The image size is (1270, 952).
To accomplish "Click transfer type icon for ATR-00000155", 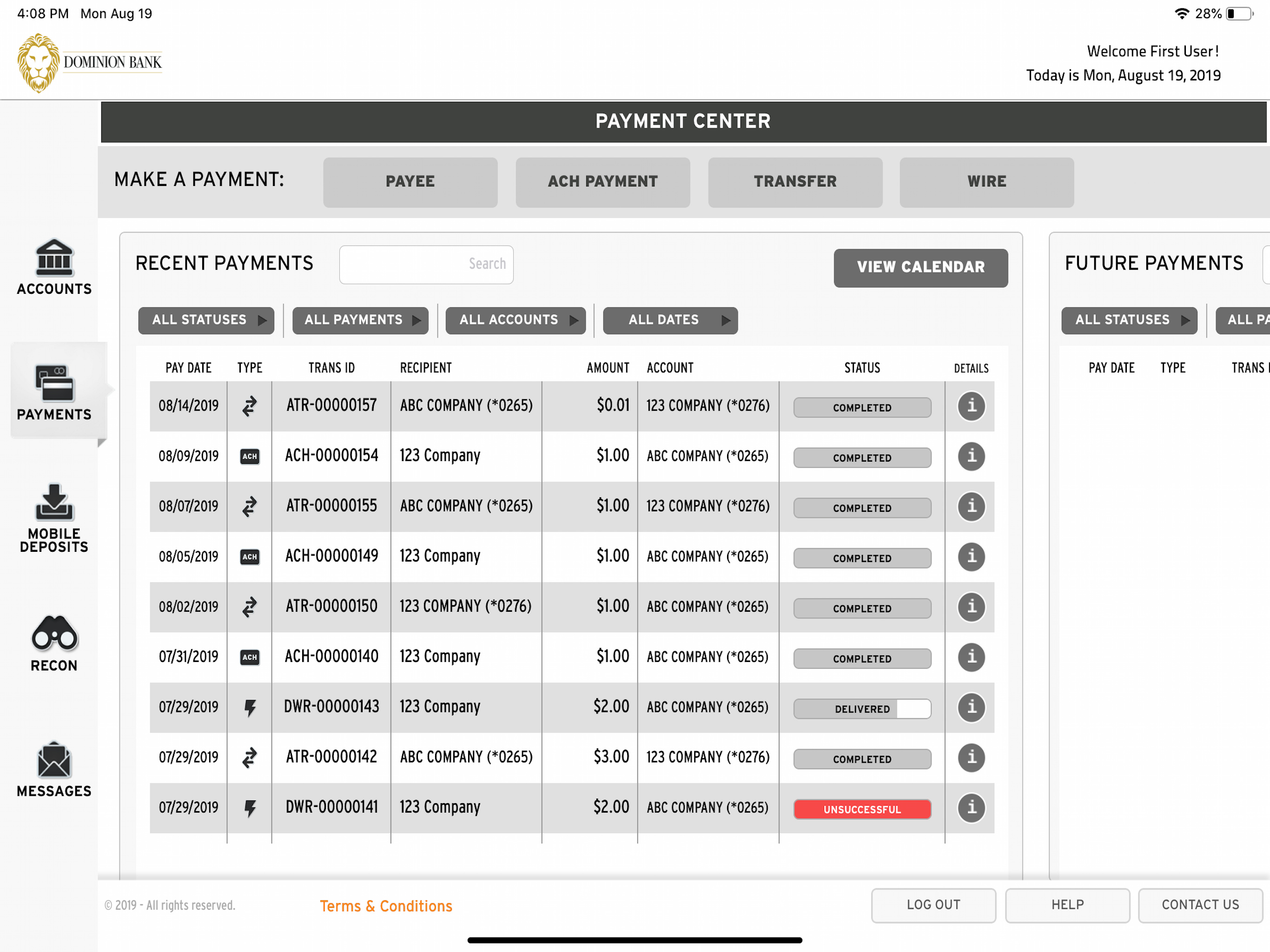I will click(x=249, y=506).
